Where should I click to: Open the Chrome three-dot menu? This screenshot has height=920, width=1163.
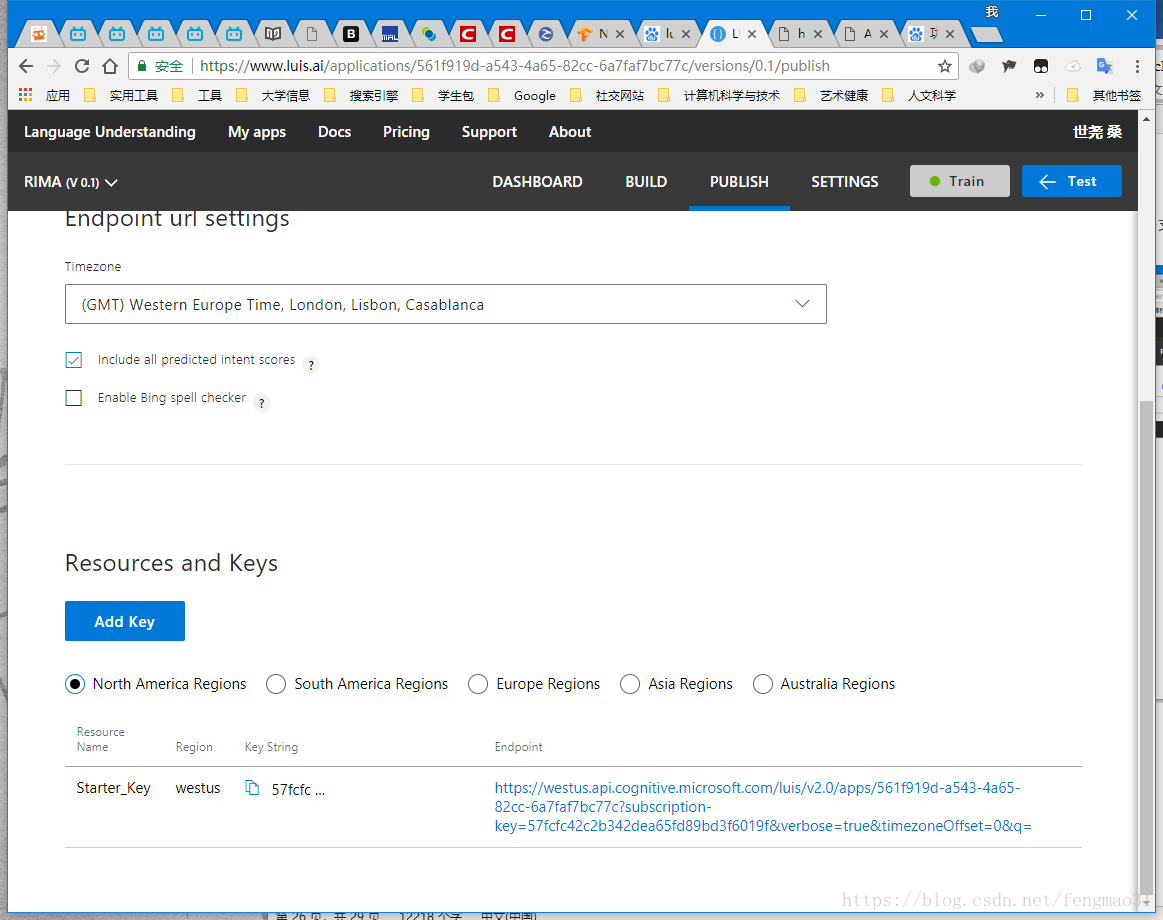[1137, 66]
